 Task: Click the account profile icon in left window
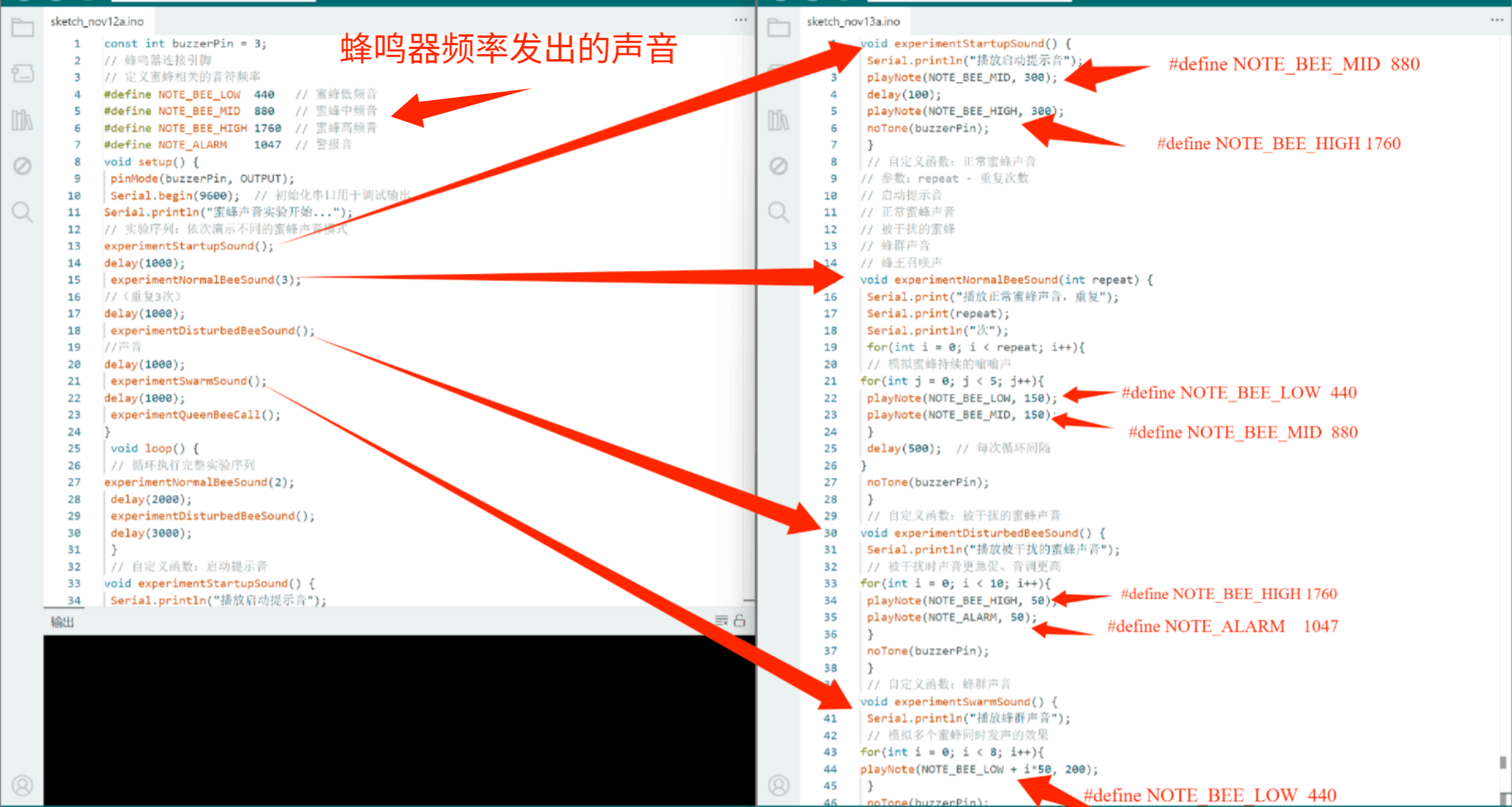point(22,786)
